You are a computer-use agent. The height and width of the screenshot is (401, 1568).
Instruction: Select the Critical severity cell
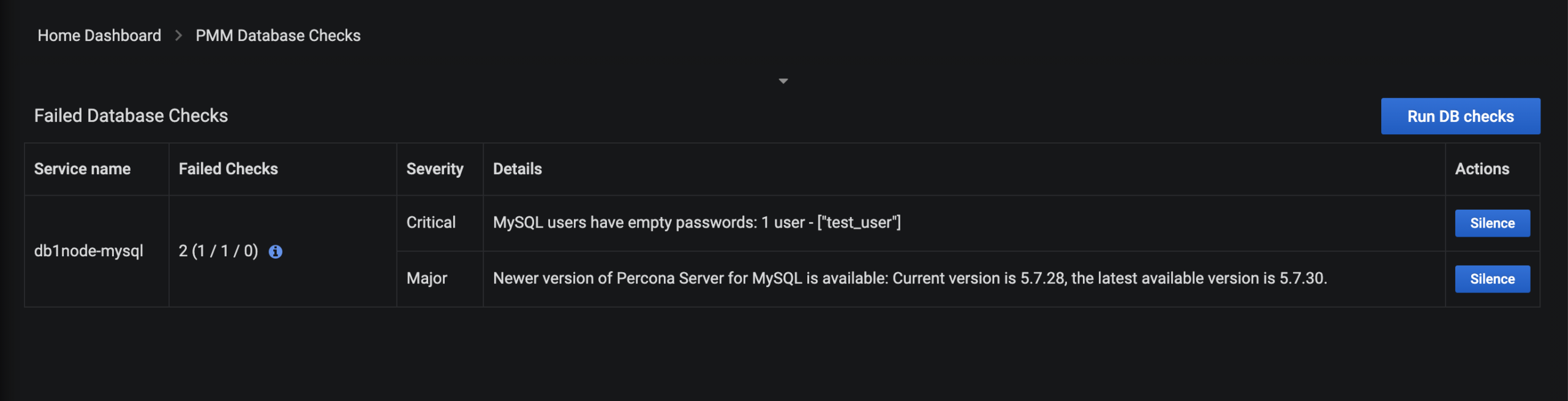coord(431,223)
